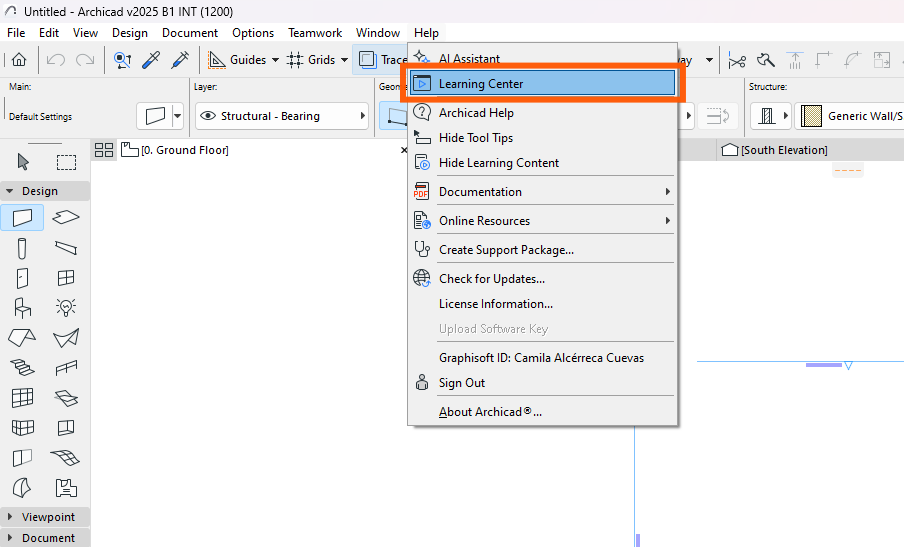Image resolution: width=904 pixels, height=547 pixels.
Task: Open the Grids dropdown arrow
Action: pos(344,60)
